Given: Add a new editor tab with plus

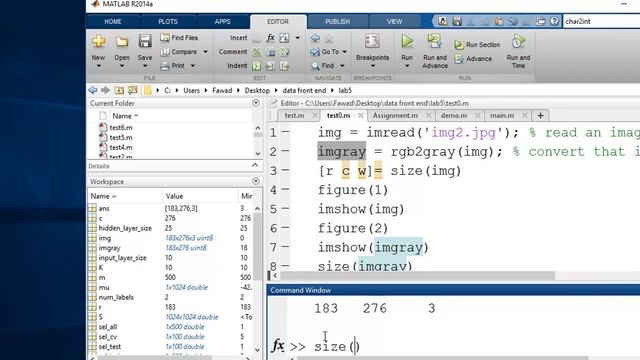Looking at the screenshot, I should [x=540, y=116].
